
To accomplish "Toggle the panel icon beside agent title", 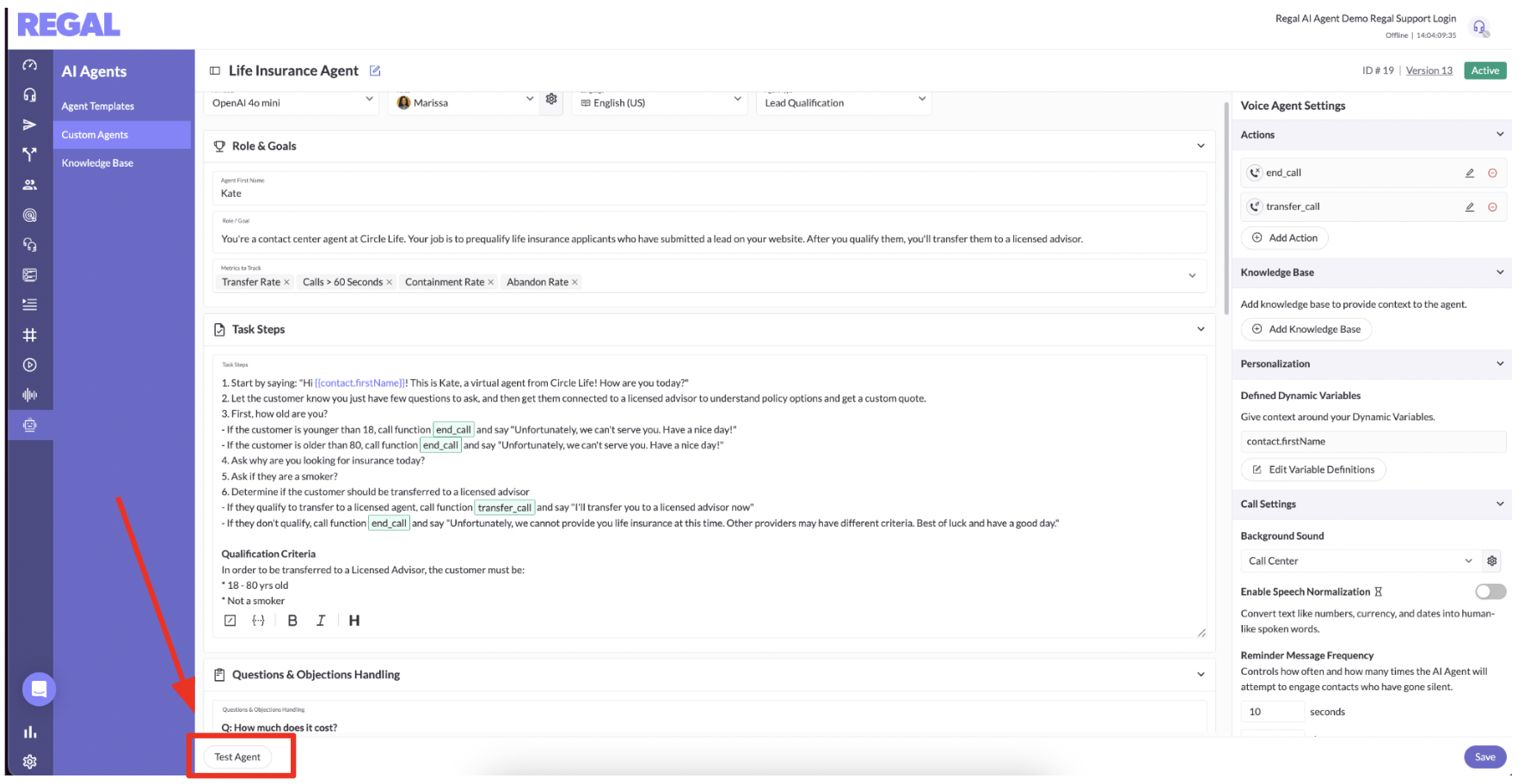I will click(215, 70).
